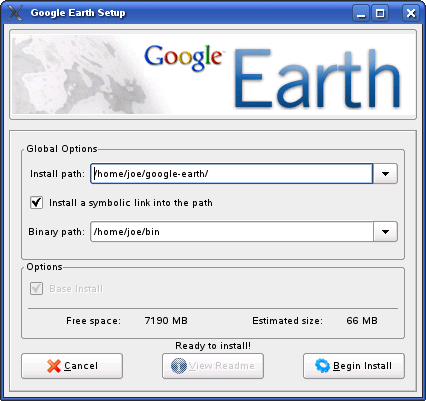Click into the Binary path text field
The height and width of the screenshot is (401, 426).
click(231, 232)
